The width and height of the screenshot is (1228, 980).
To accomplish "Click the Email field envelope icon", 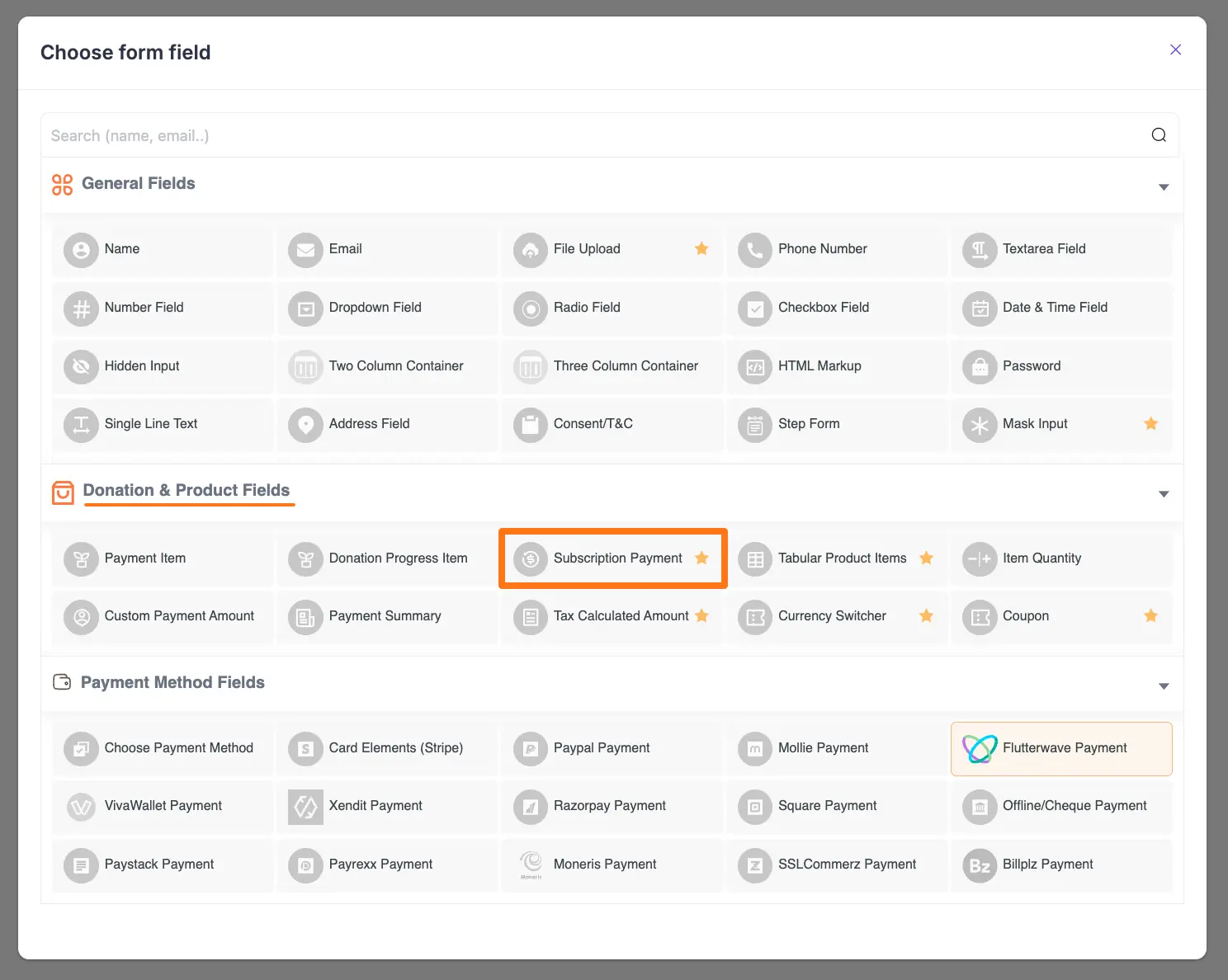I will click(x=305, y=249).
